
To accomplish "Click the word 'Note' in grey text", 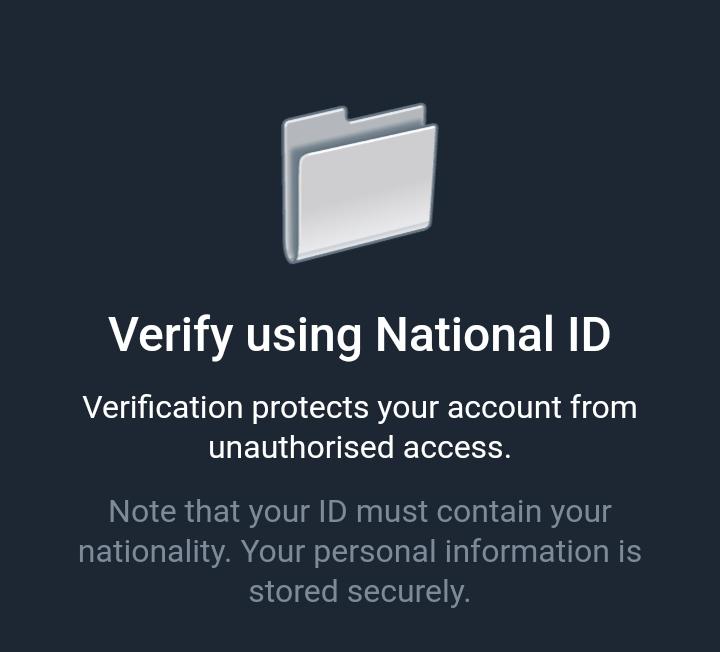I will pos(142,511).
